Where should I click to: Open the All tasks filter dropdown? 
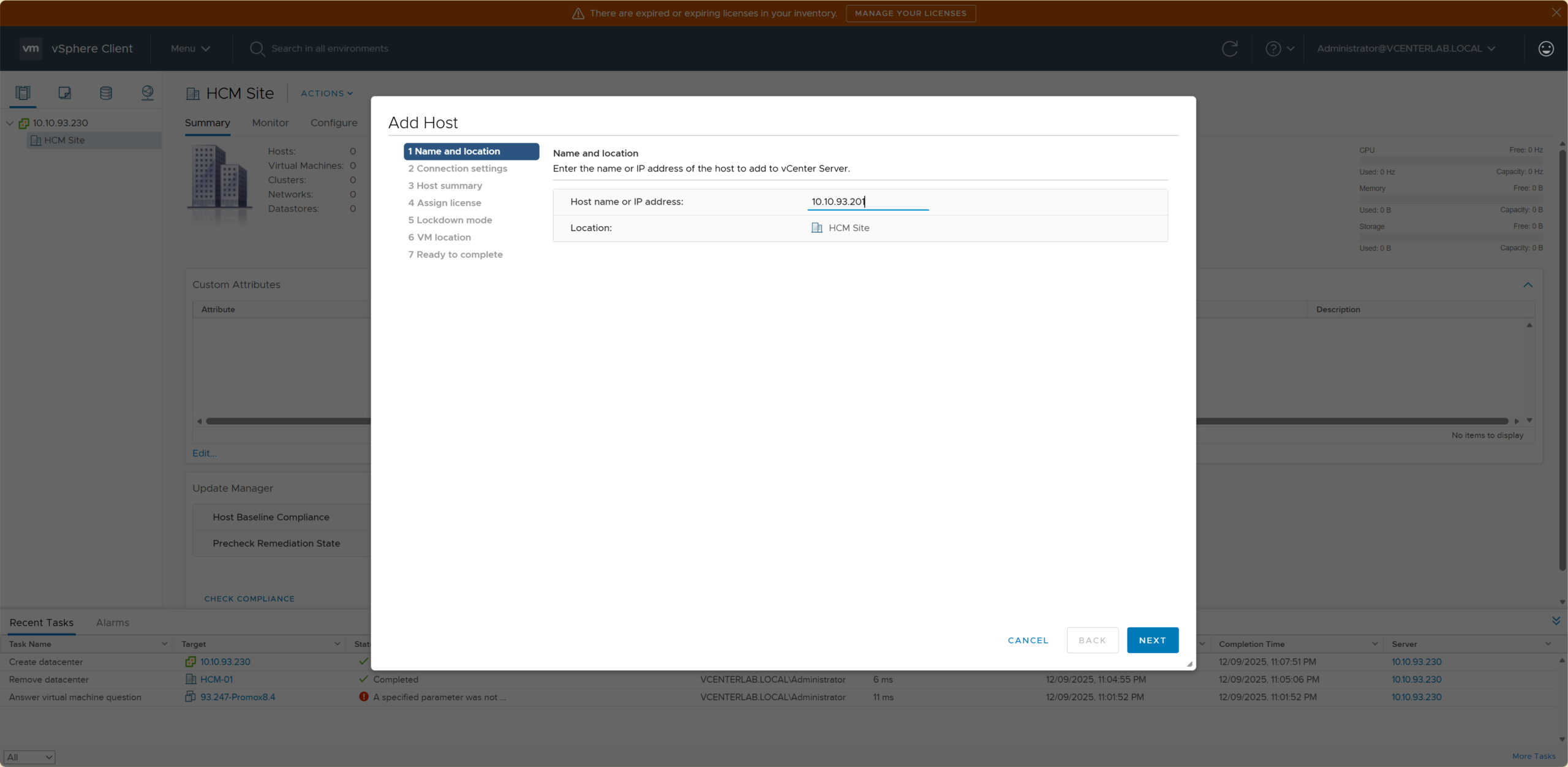29,757
